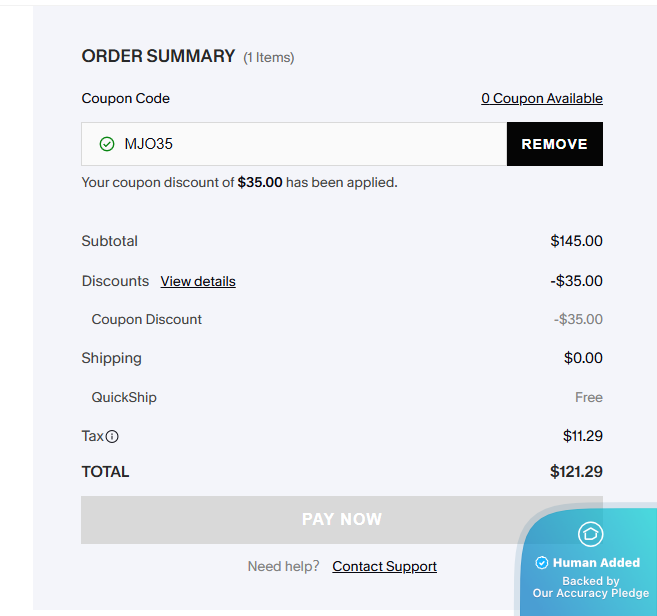This screenshot has height=616, width=657.
Task: Click the check icon beside Human Added
Action: tap(542, 563)
